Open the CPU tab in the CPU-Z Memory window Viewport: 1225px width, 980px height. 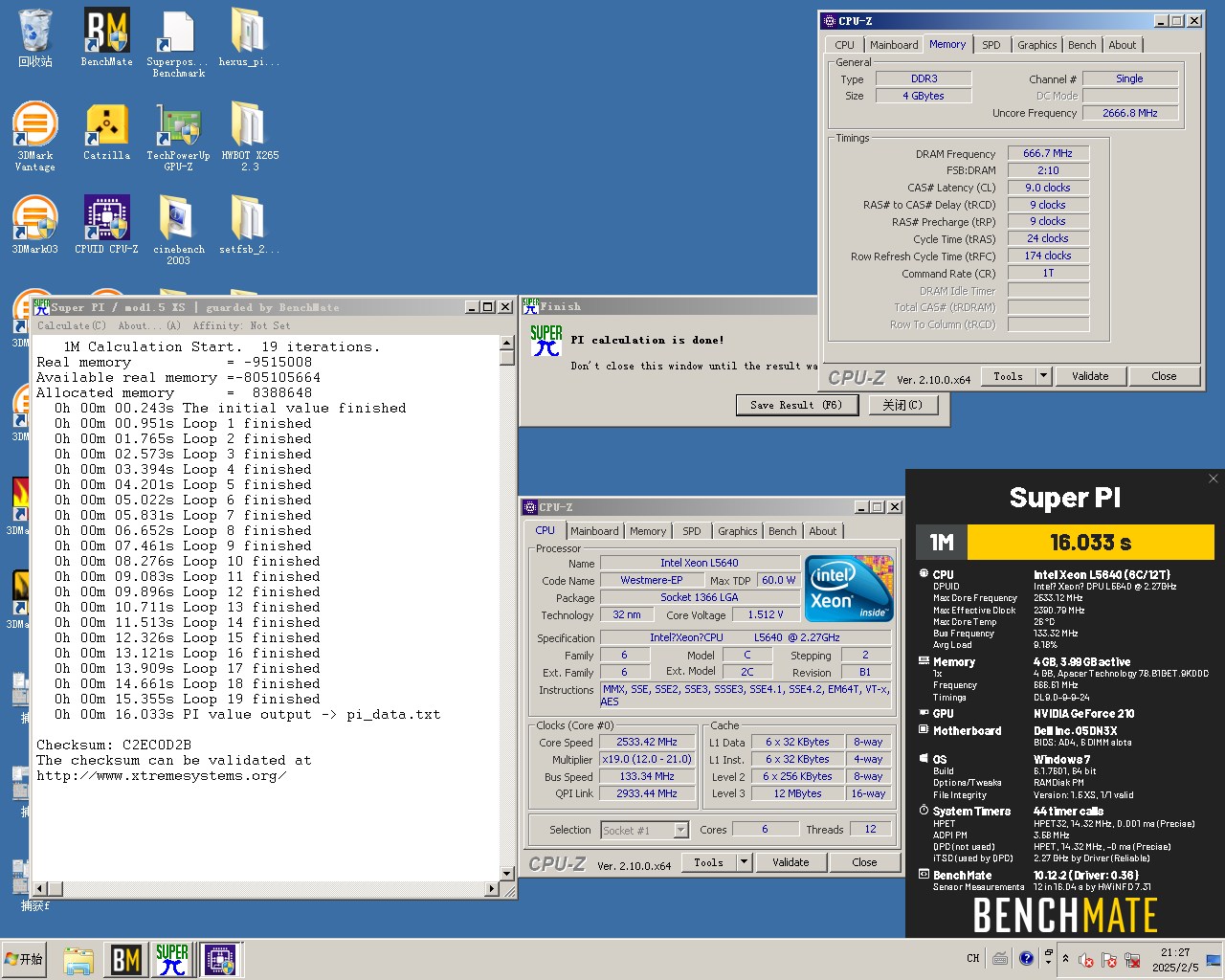coord(844,45)
